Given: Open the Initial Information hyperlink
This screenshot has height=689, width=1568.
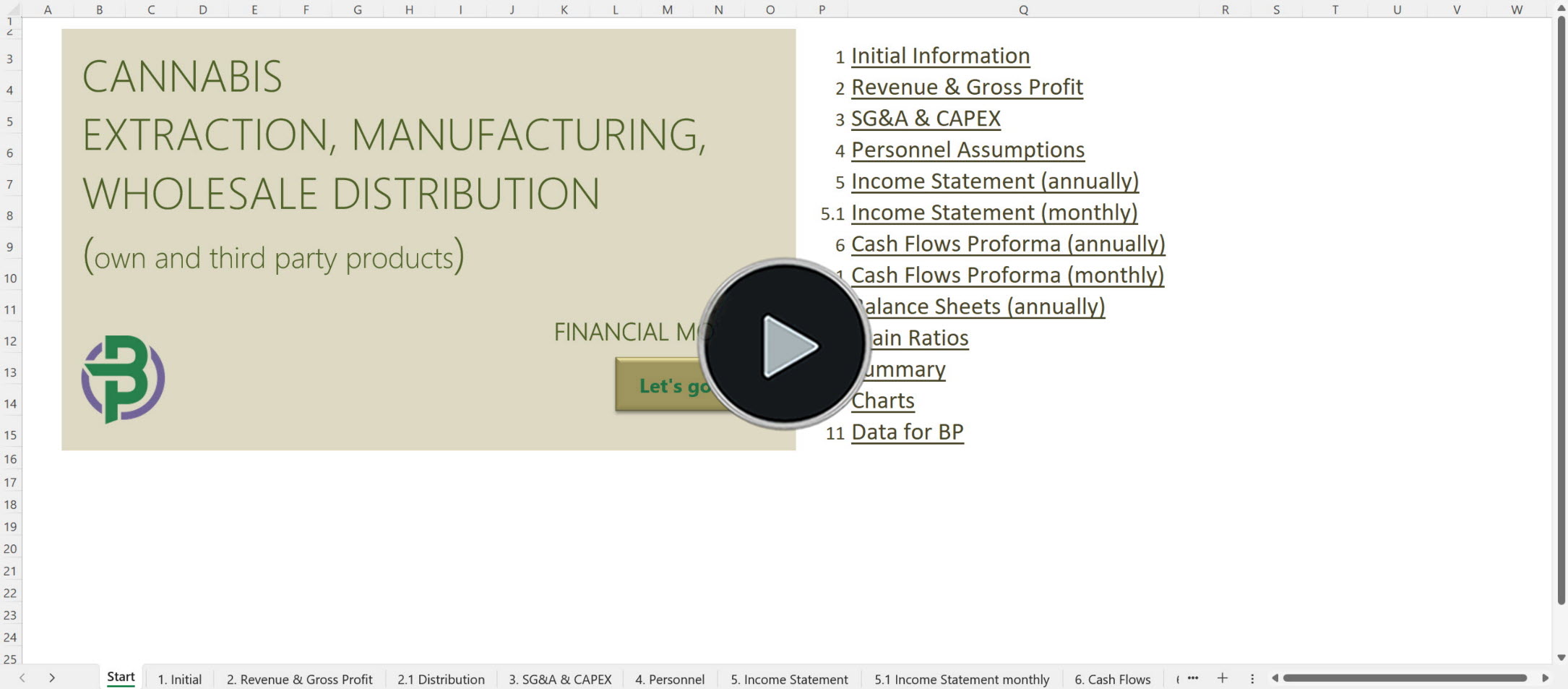Looking at the screenshot, I should (x=940, y=56).
